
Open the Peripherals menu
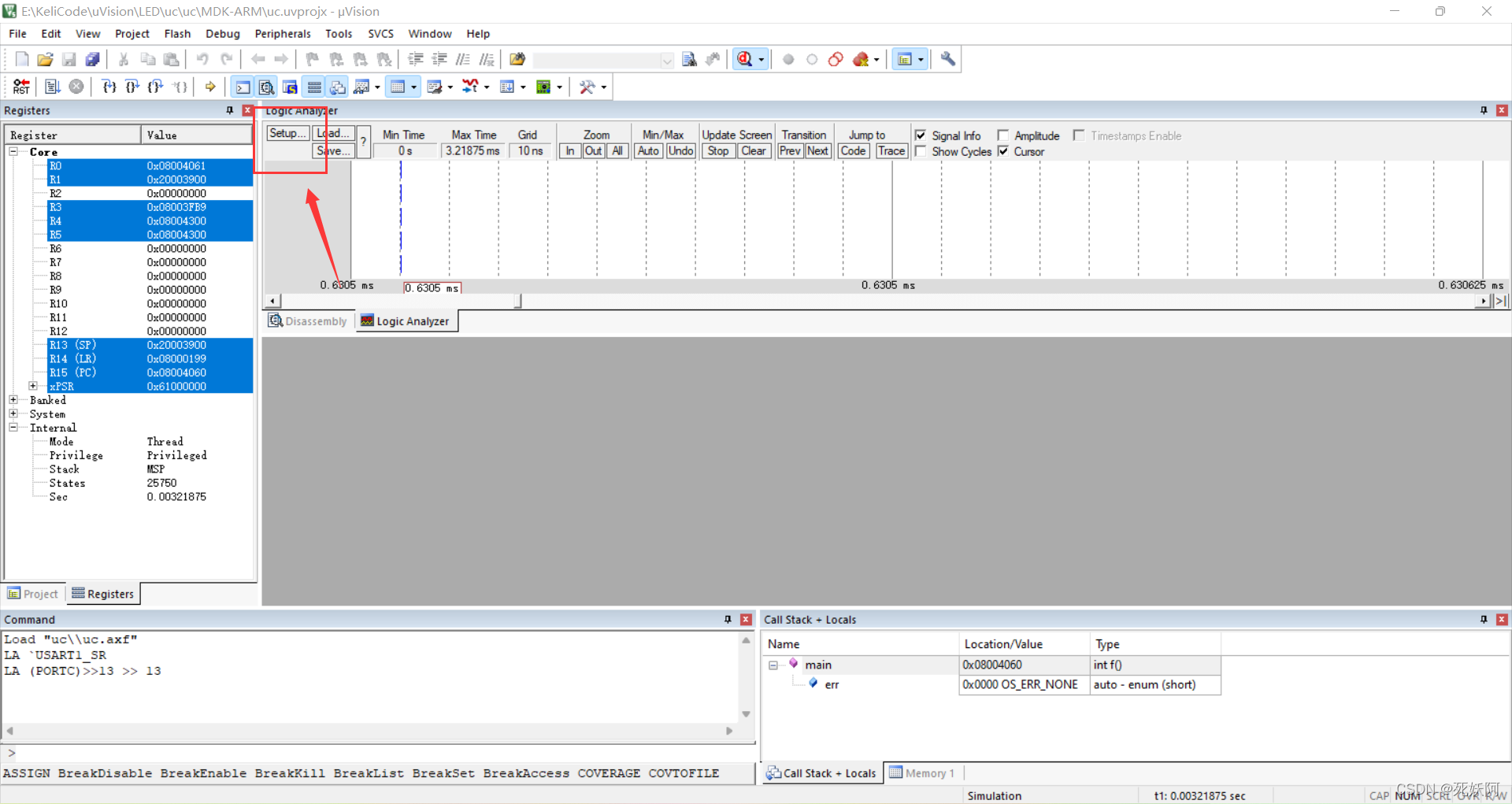click(282, 34)
